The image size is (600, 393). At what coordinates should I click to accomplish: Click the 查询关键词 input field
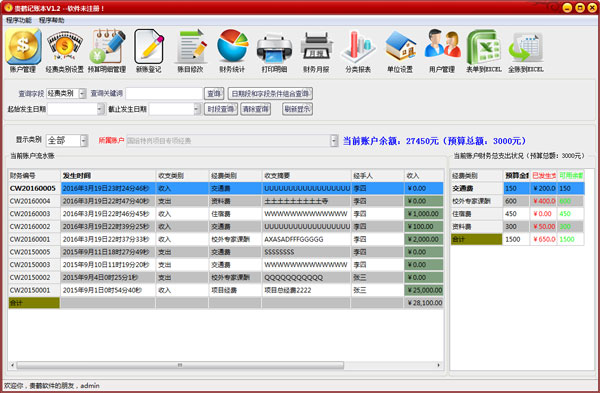point(164,93)
